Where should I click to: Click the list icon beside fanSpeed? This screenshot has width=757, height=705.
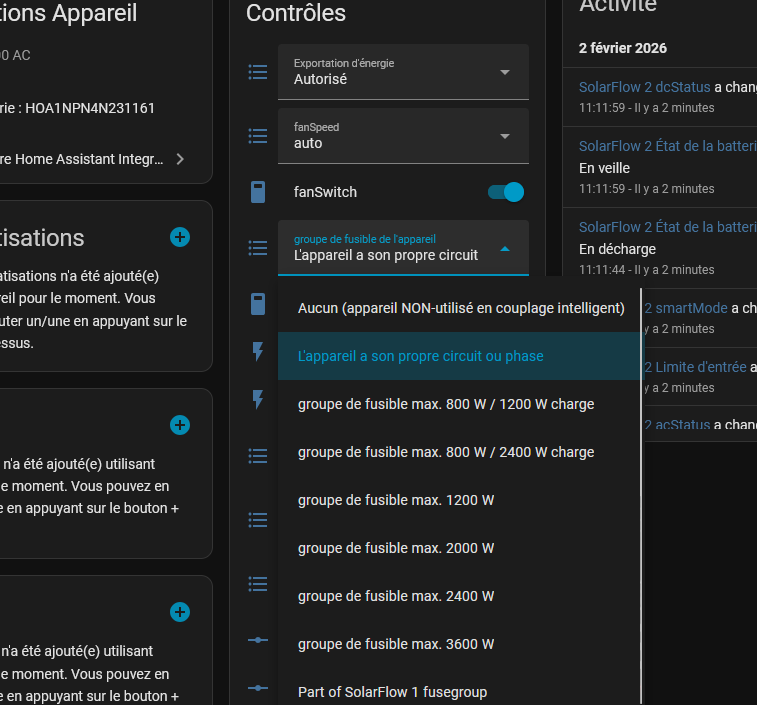click(x=258, y=136)
